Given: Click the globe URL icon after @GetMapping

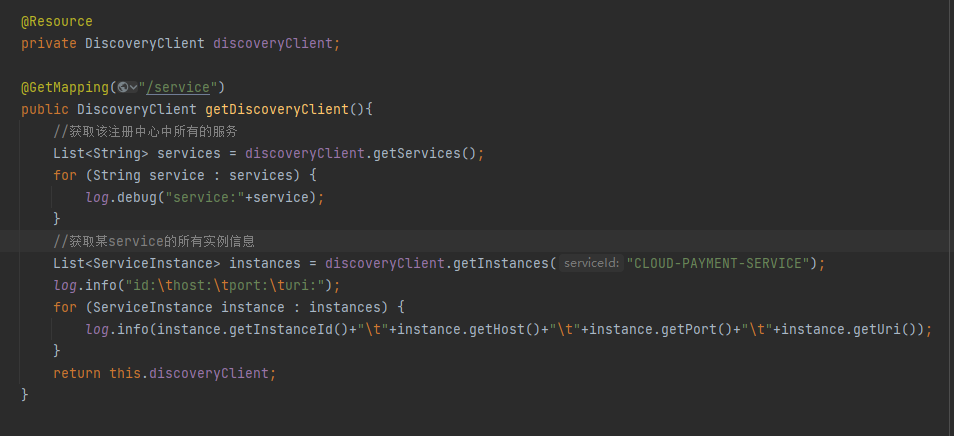Looking at the screenshot, I should click(122, 87).
